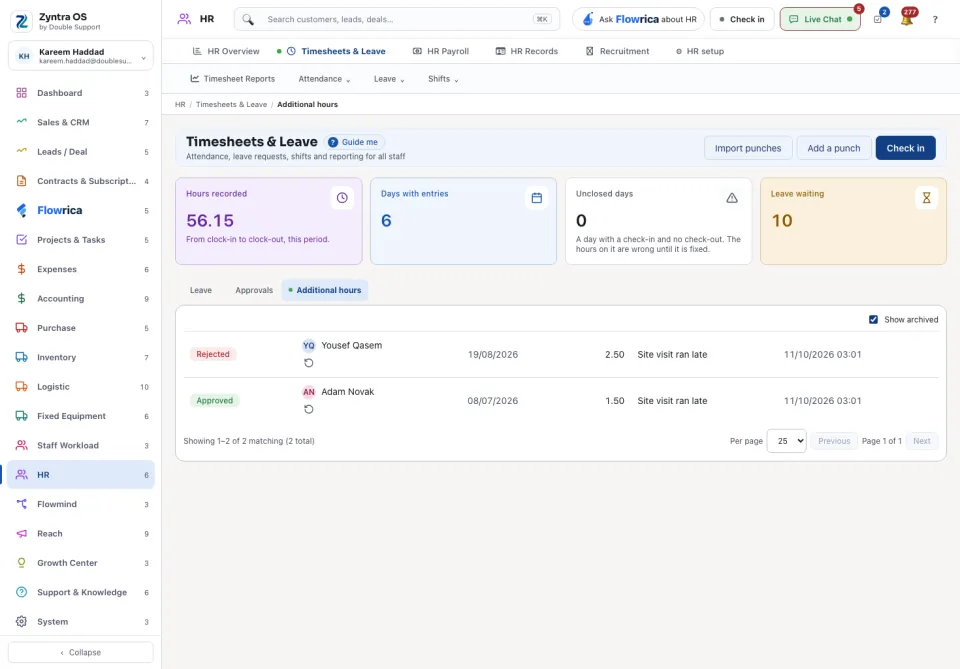The image size is (960, 669).
Task: Click the restore icon under Yousef Qasem
Action: pyautogui.click(x=309, y=363)
